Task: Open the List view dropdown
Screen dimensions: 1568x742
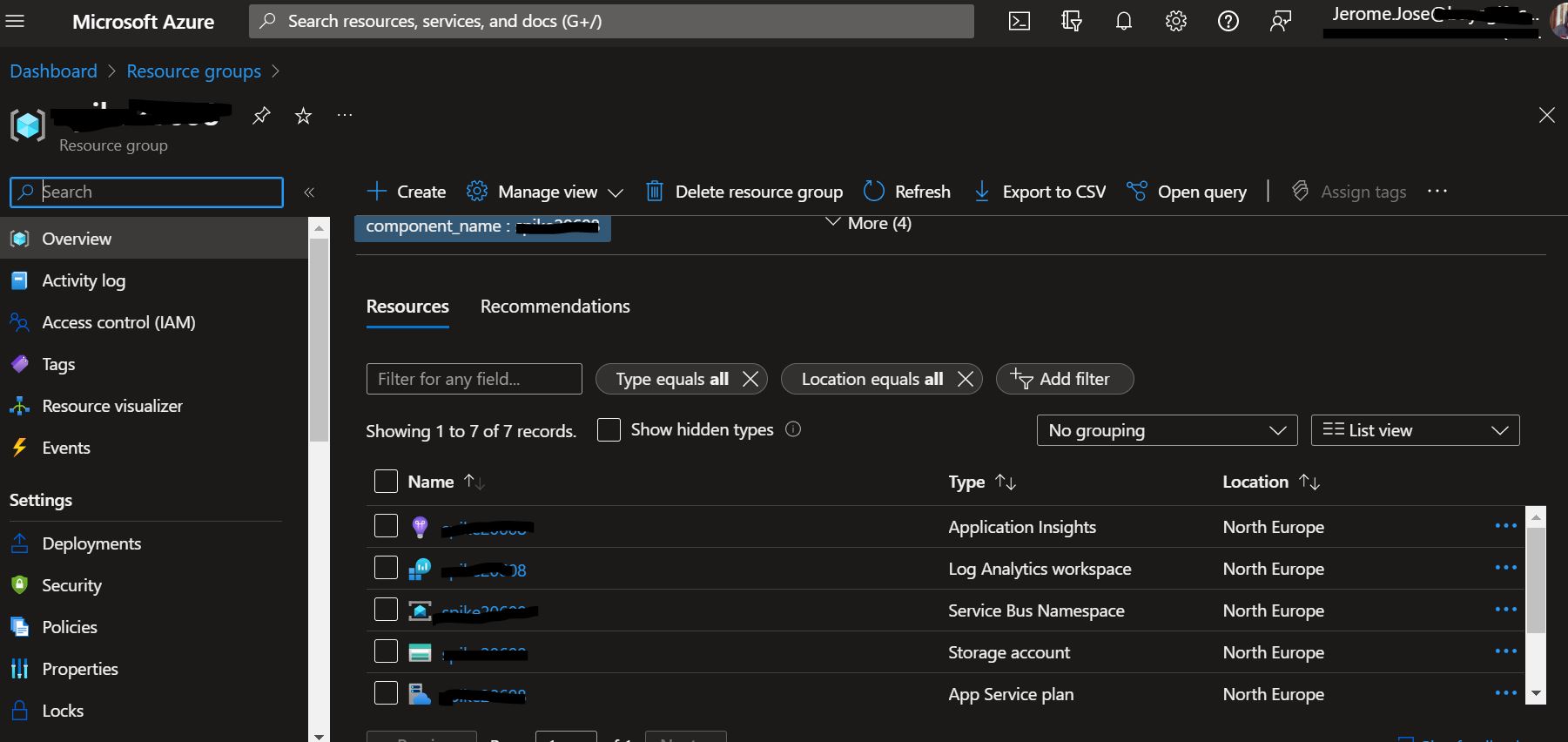Action: [x=1415, y=430]
